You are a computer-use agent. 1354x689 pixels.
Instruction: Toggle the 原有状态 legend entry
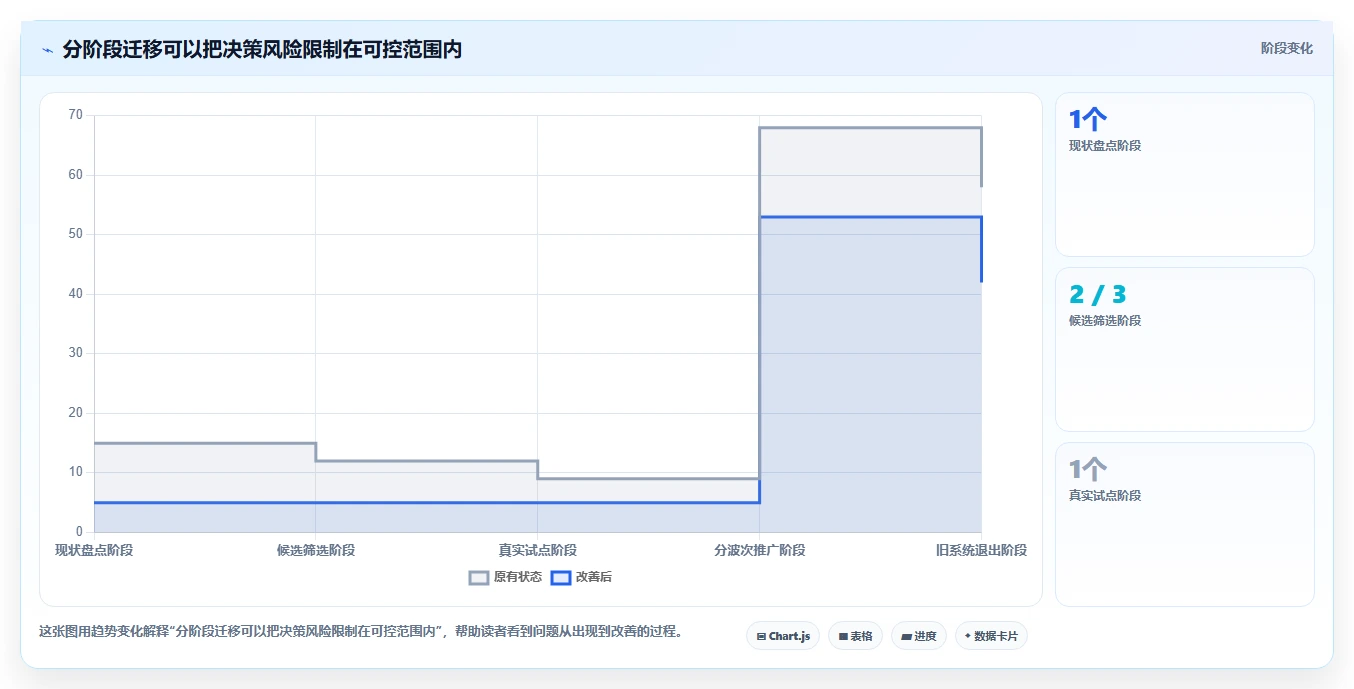(x=506, y=577)
